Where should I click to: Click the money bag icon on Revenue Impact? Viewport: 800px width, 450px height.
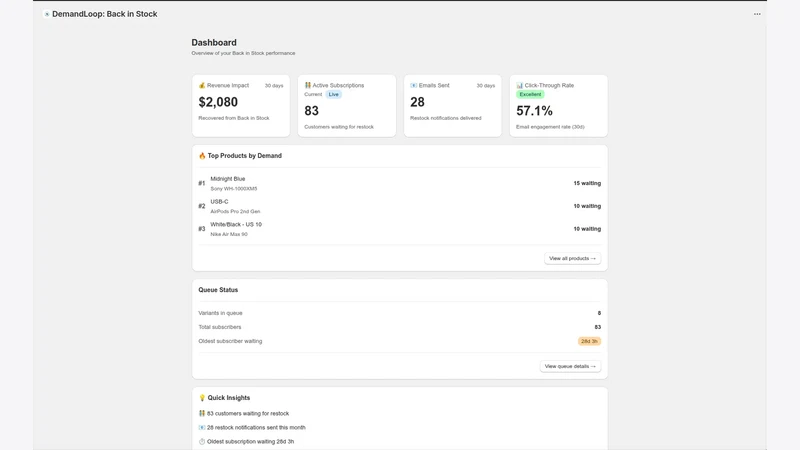click(x=202, y=85)
